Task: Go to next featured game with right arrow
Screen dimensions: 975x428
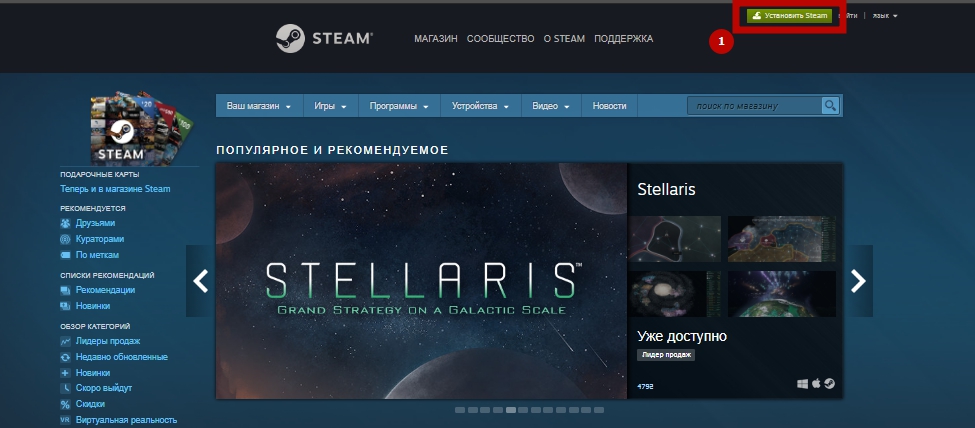Action: pos(858,281)
